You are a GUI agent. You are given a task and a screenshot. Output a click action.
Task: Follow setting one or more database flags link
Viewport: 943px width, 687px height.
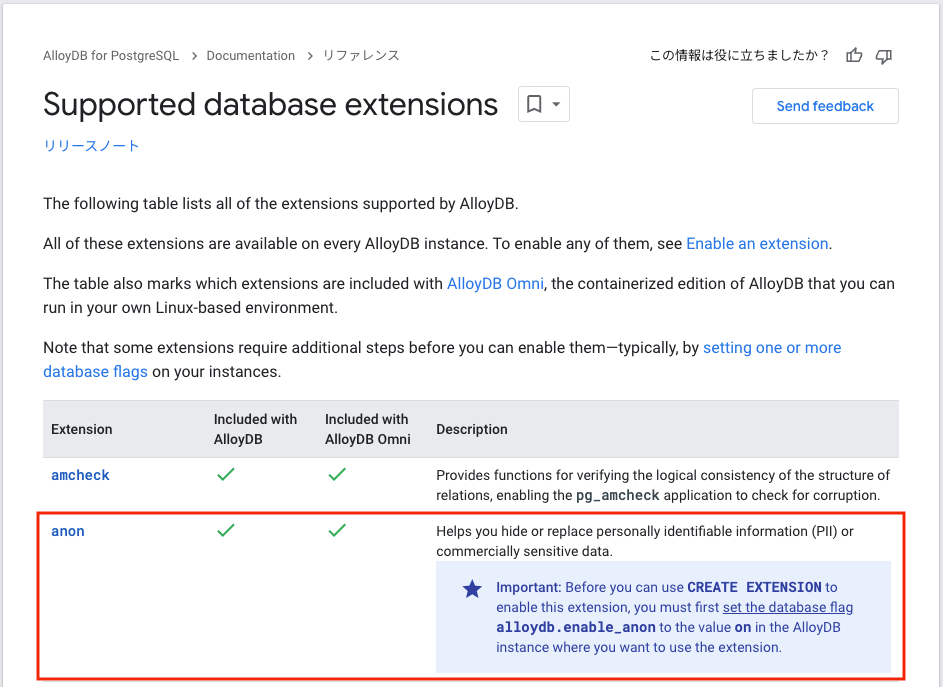pos(772,348)
